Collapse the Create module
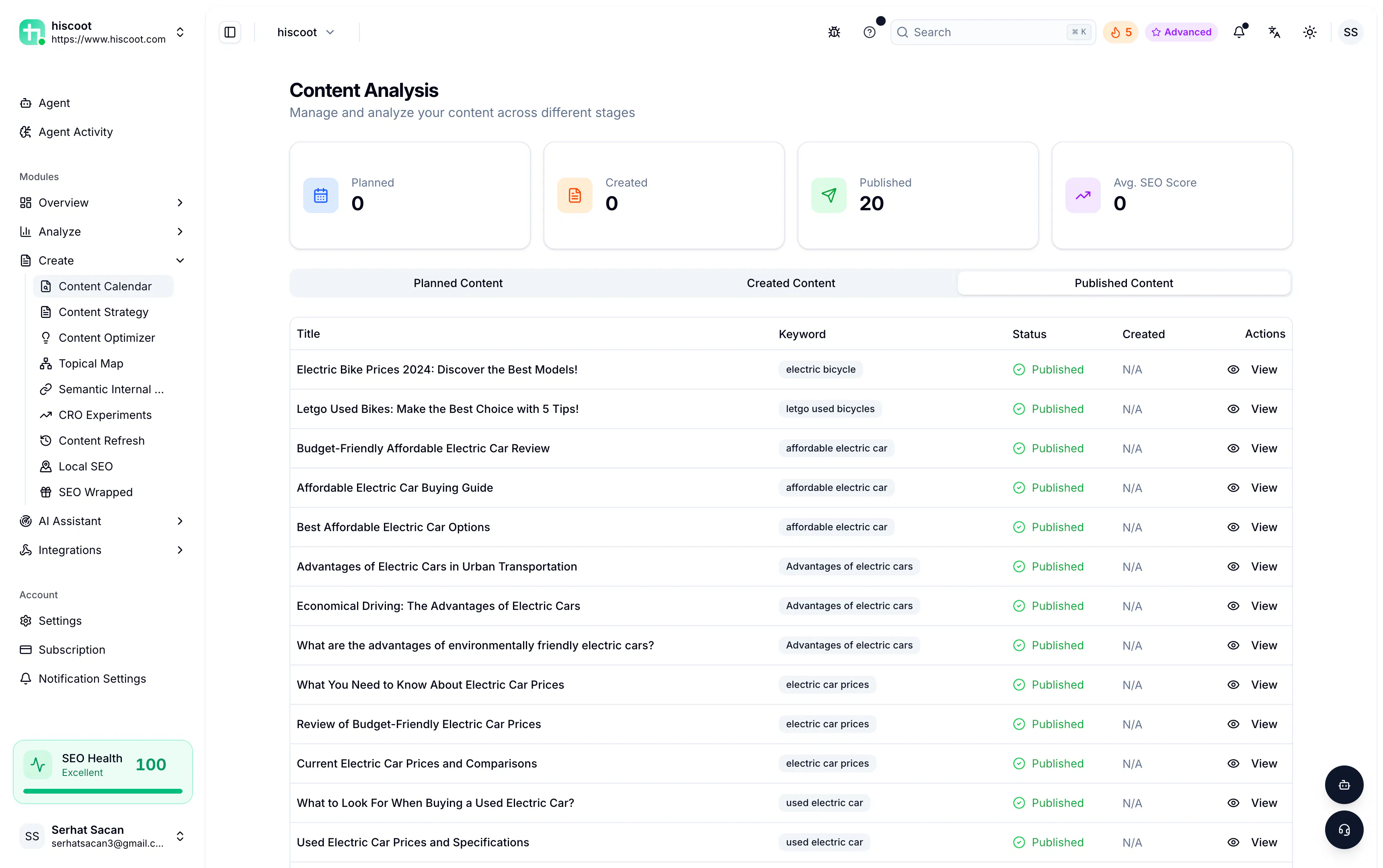Screen dimensions: 1383x868 [x=103, y=261]
